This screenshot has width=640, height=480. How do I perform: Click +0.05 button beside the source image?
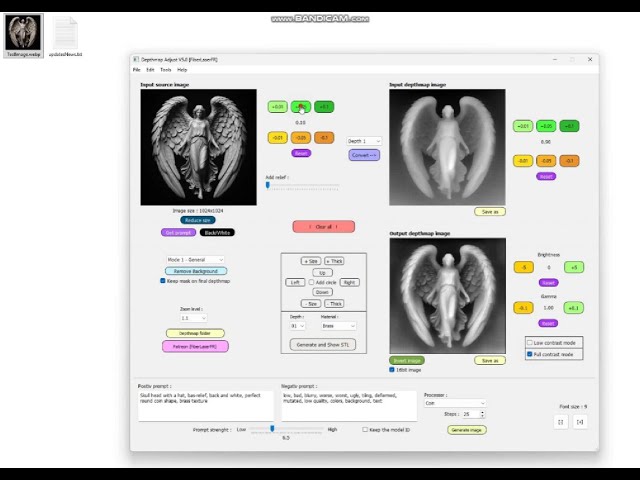[301, 107]
